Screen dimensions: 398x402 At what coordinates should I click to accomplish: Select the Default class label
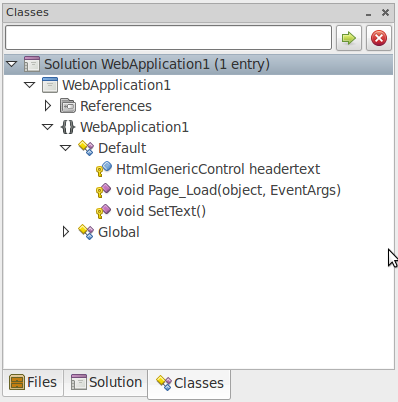122,148
